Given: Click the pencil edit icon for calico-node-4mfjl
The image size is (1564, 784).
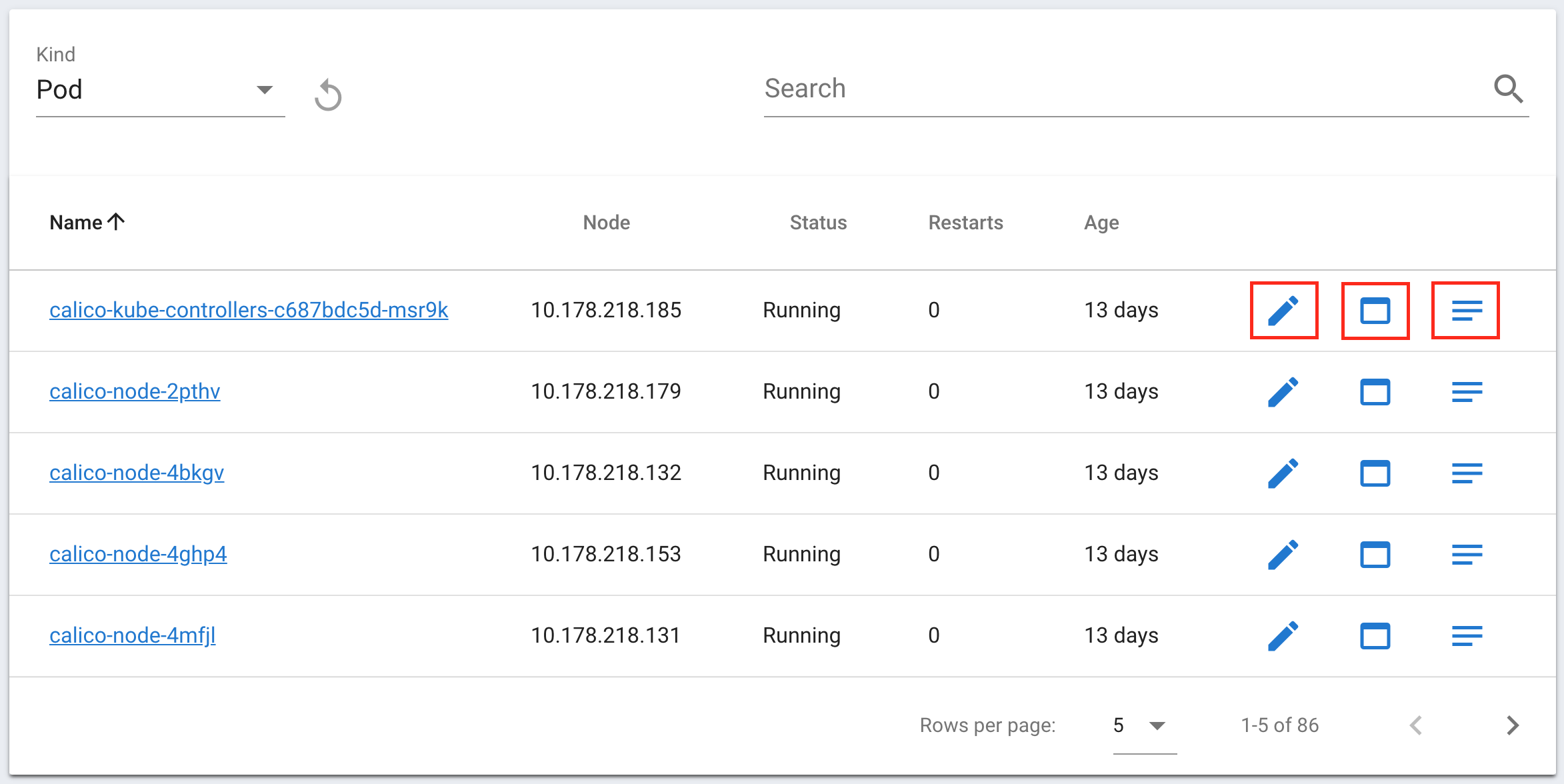Looking at the screenshot, I should [x=1283, y=636].
